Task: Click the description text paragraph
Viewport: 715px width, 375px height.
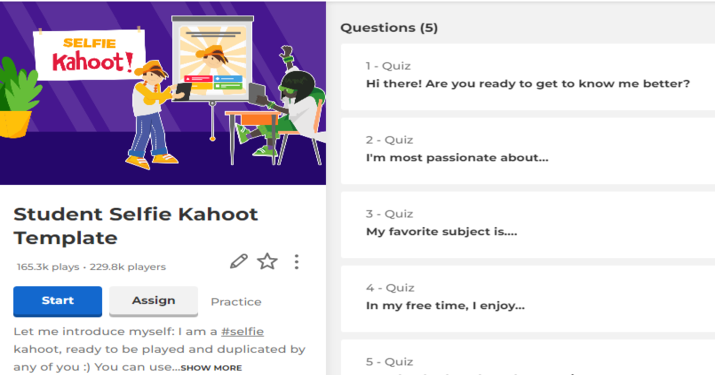Action: [x=160, y=349]
